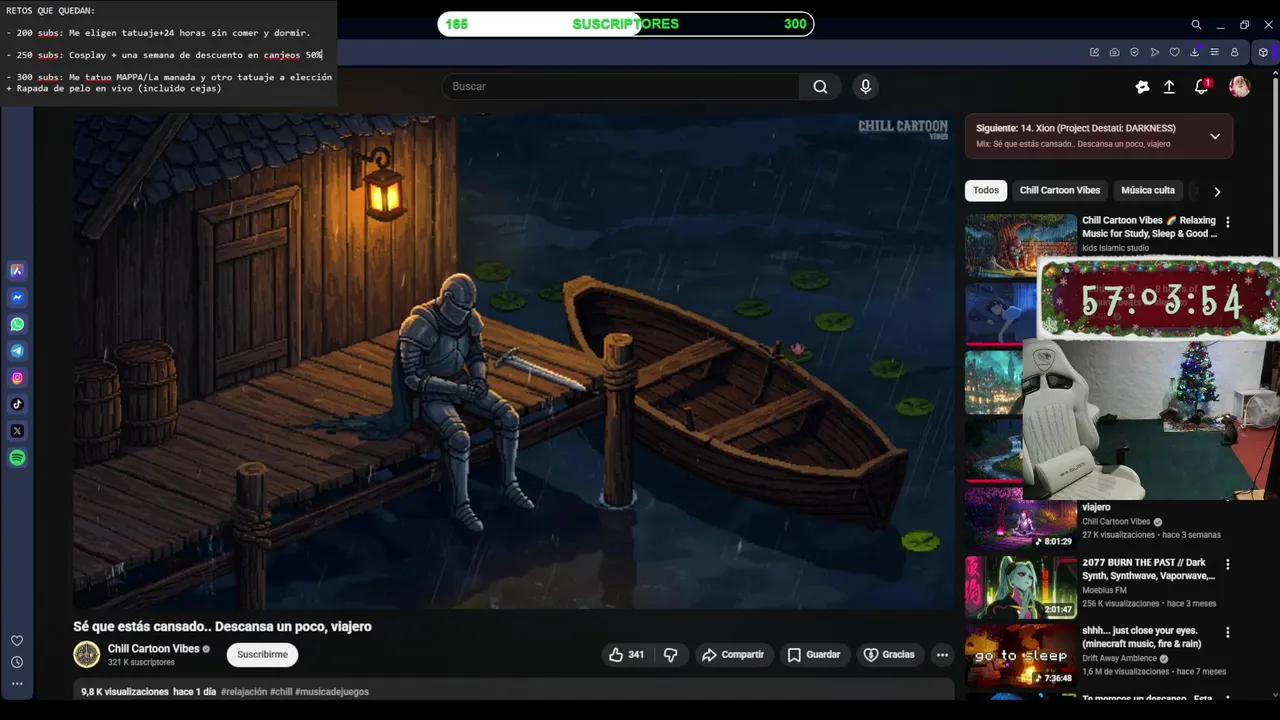Open WhatsApp in the Opera sidebar

tap(17, 324)
